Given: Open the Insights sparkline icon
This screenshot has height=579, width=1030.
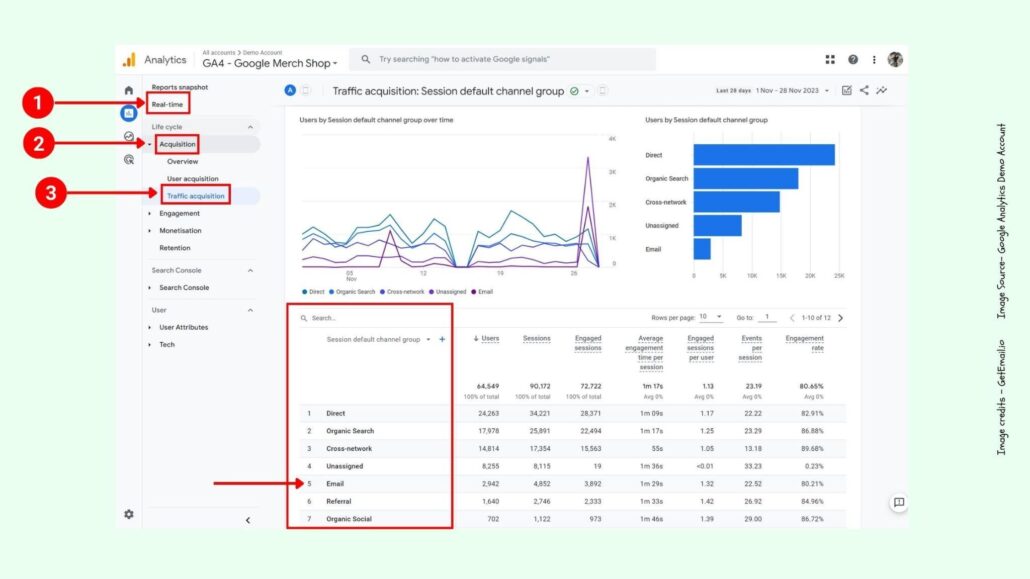Looking at the screenshot, I should tap(882, 91).
